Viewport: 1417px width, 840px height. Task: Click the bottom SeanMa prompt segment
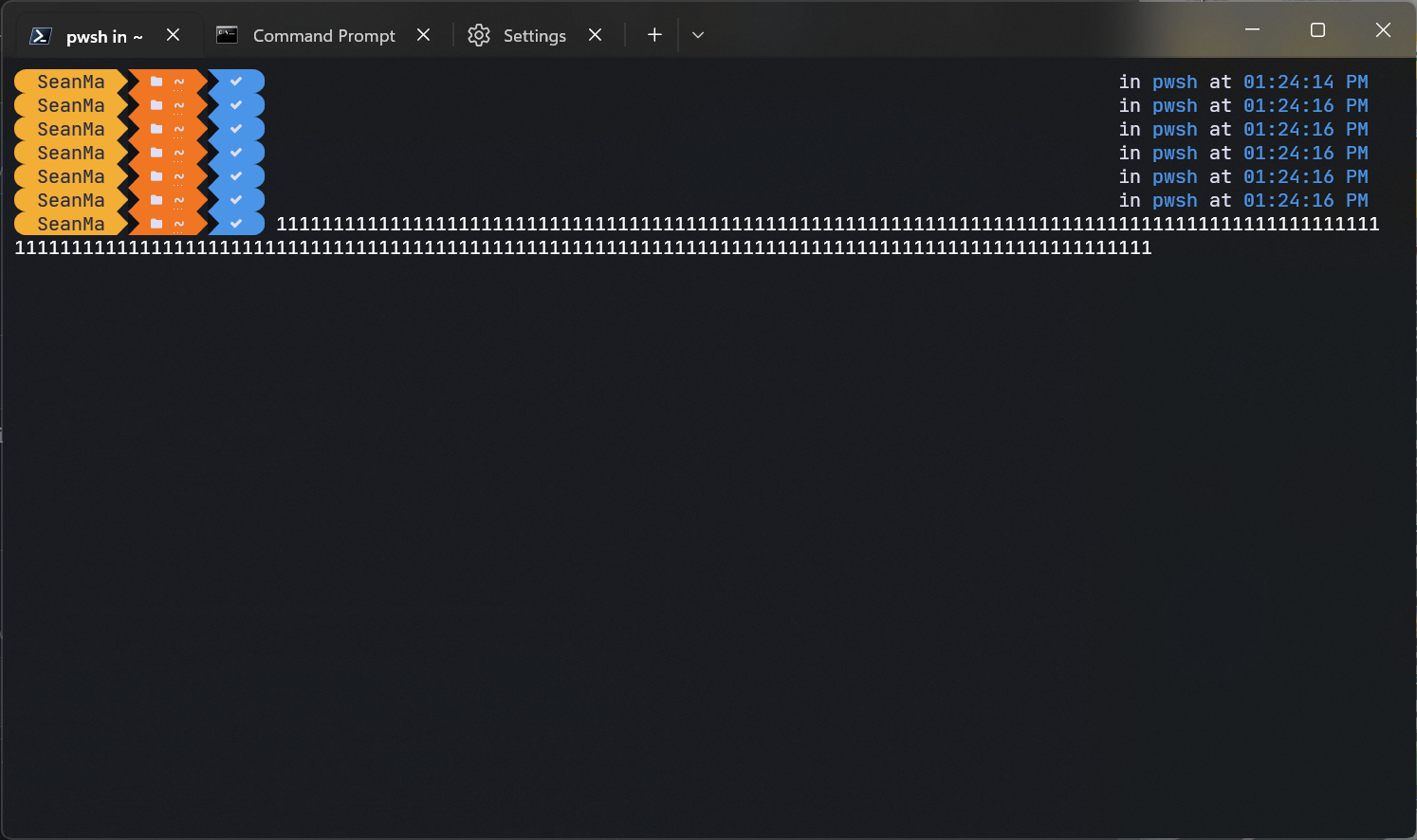[70, 223]
